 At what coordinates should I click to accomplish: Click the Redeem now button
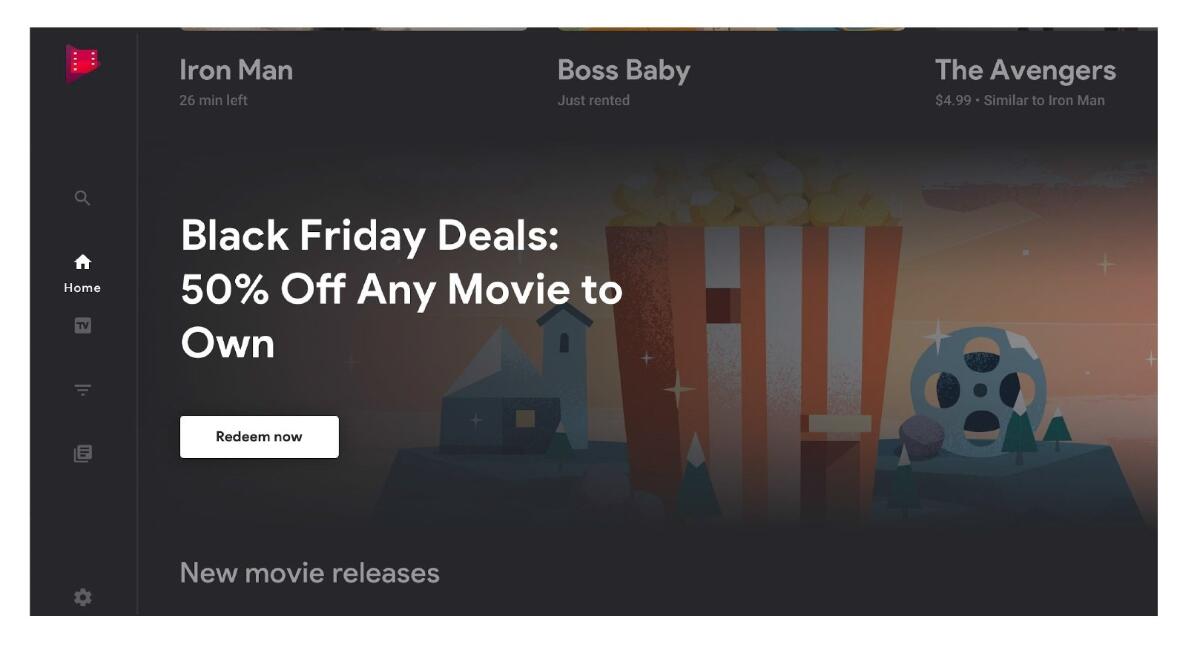(259, 437)
